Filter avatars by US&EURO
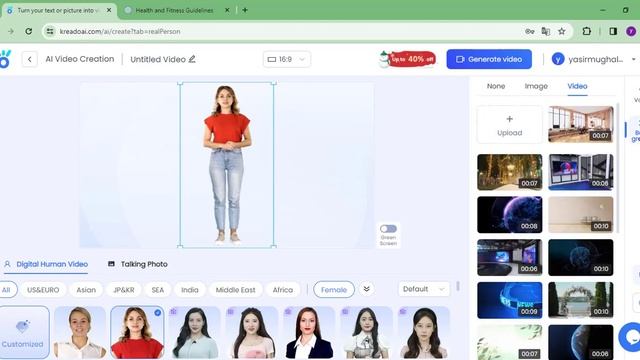This screenshot has height=360, width=640. pos(43,290)
